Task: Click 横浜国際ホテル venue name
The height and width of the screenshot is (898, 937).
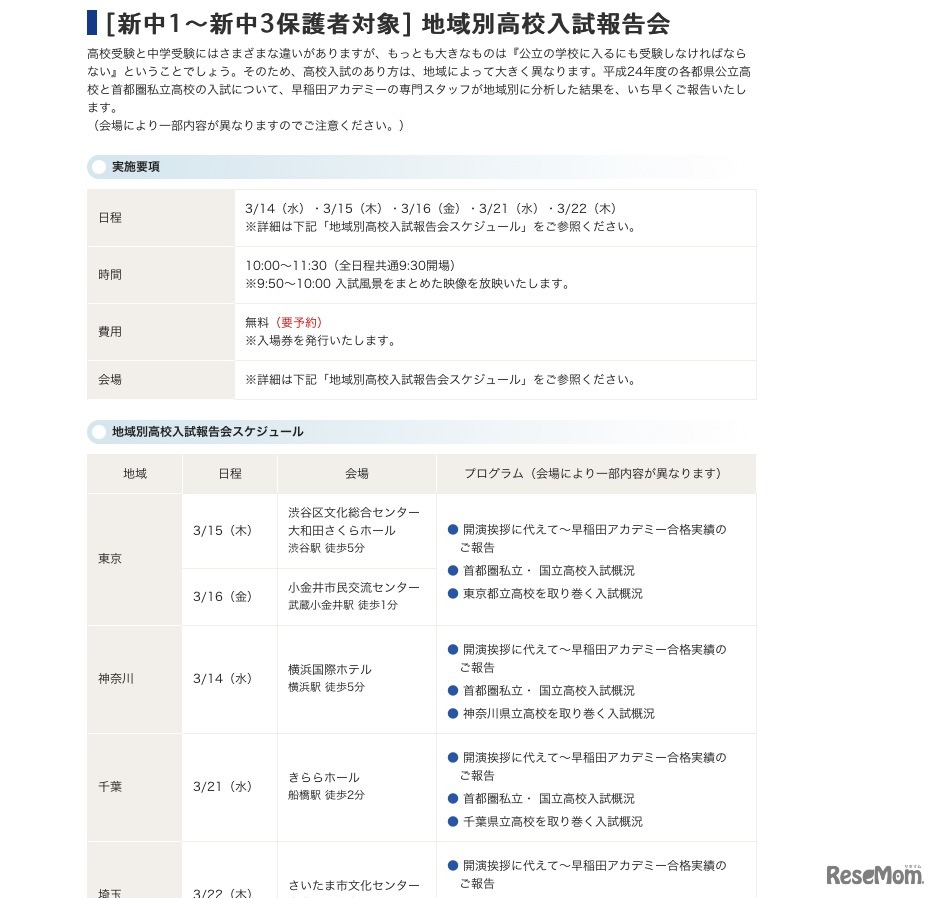Action: (330, 670)
